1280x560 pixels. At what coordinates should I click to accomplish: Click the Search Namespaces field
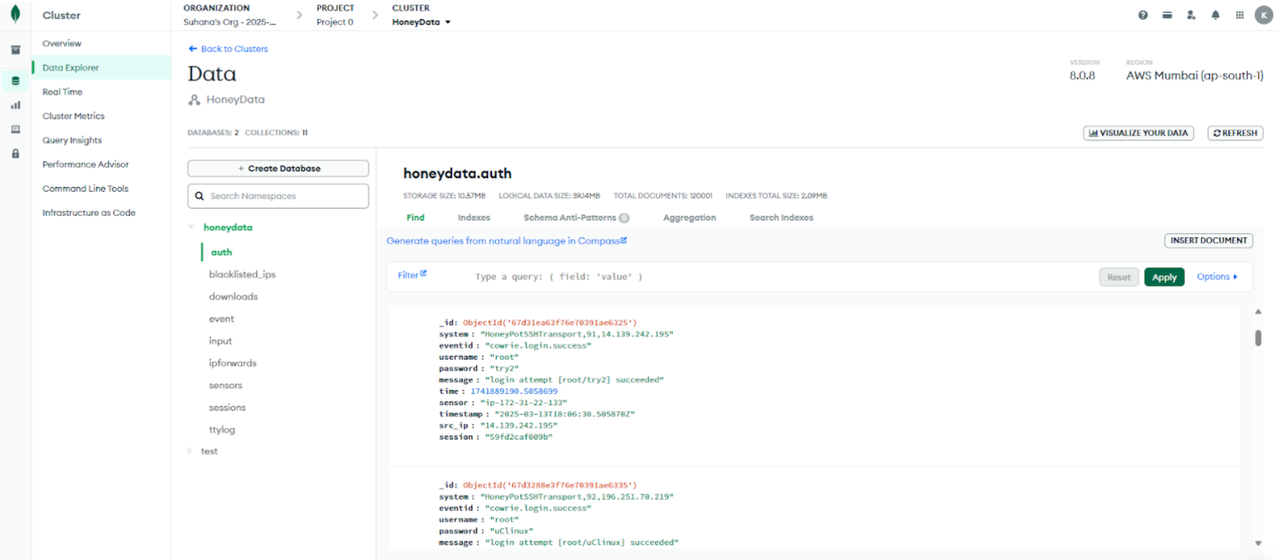pyautogui.click(x=278, y=196)
